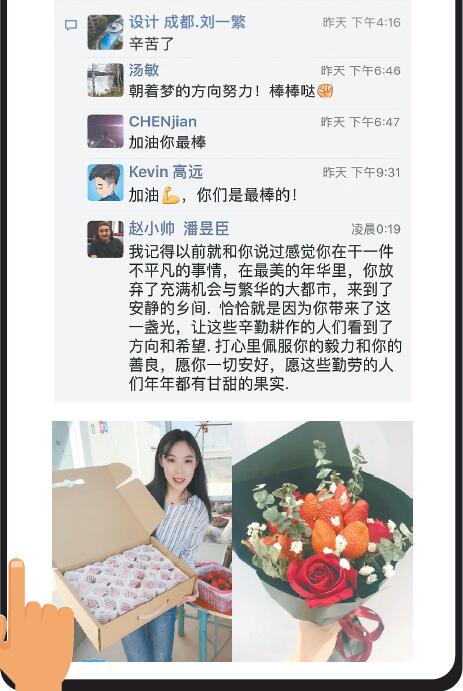This screenshot has width=463, height=691.
Task: Tap Kevin 高远's cartoon avatar
Action: point(105,182)
